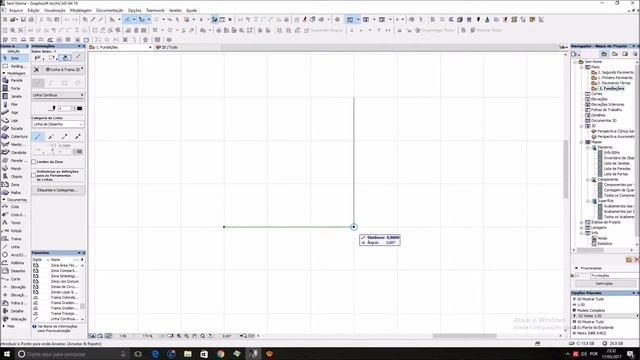Select Linha Contínua favorite in Favoritos list
The image size is (640, 360).
point(64,319)
